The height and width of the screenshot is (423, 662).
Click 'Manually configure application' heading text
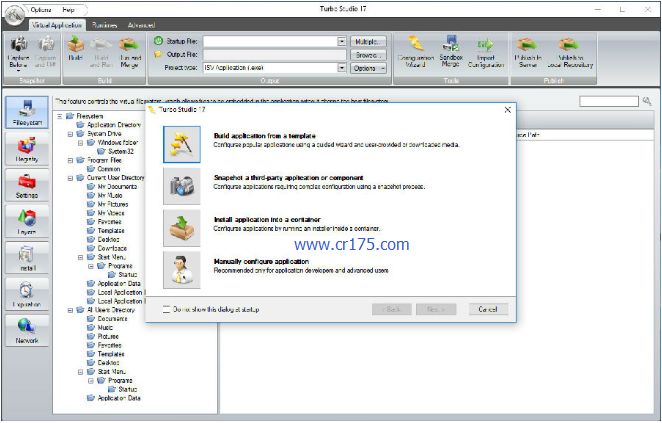click(x=261, y=261)
